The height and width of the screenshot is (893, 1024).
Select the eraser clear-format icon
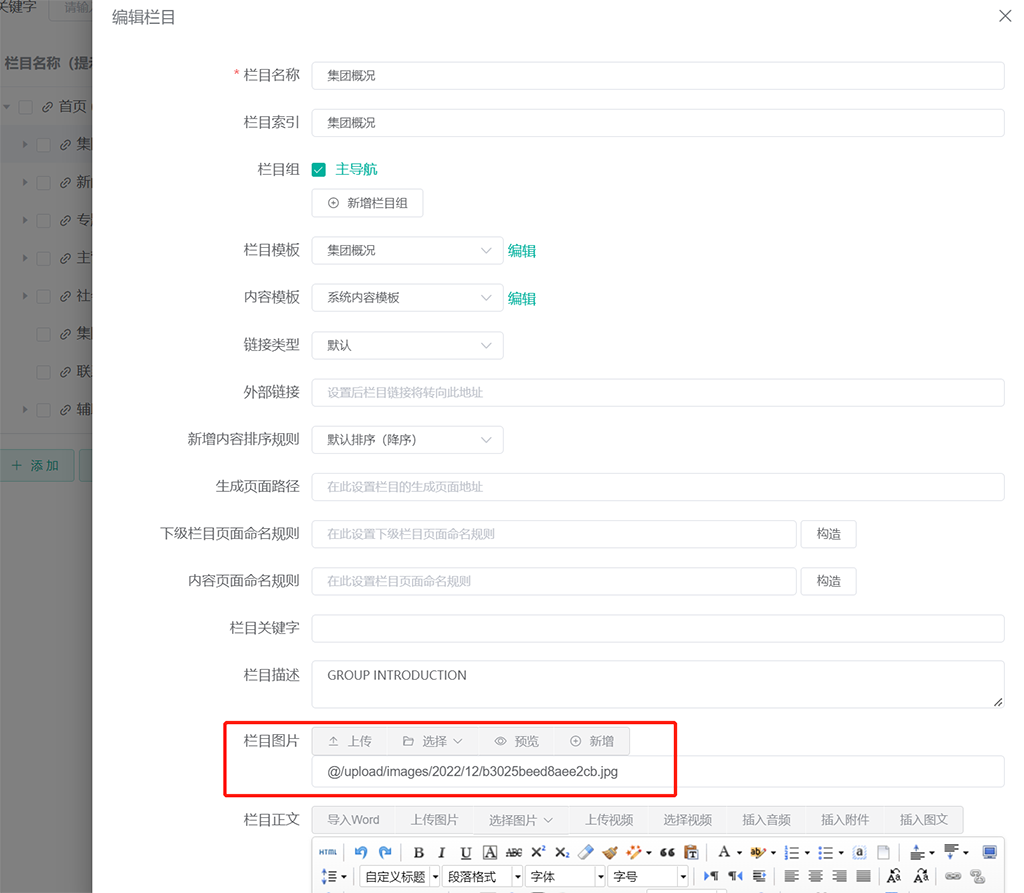(586, 852)
